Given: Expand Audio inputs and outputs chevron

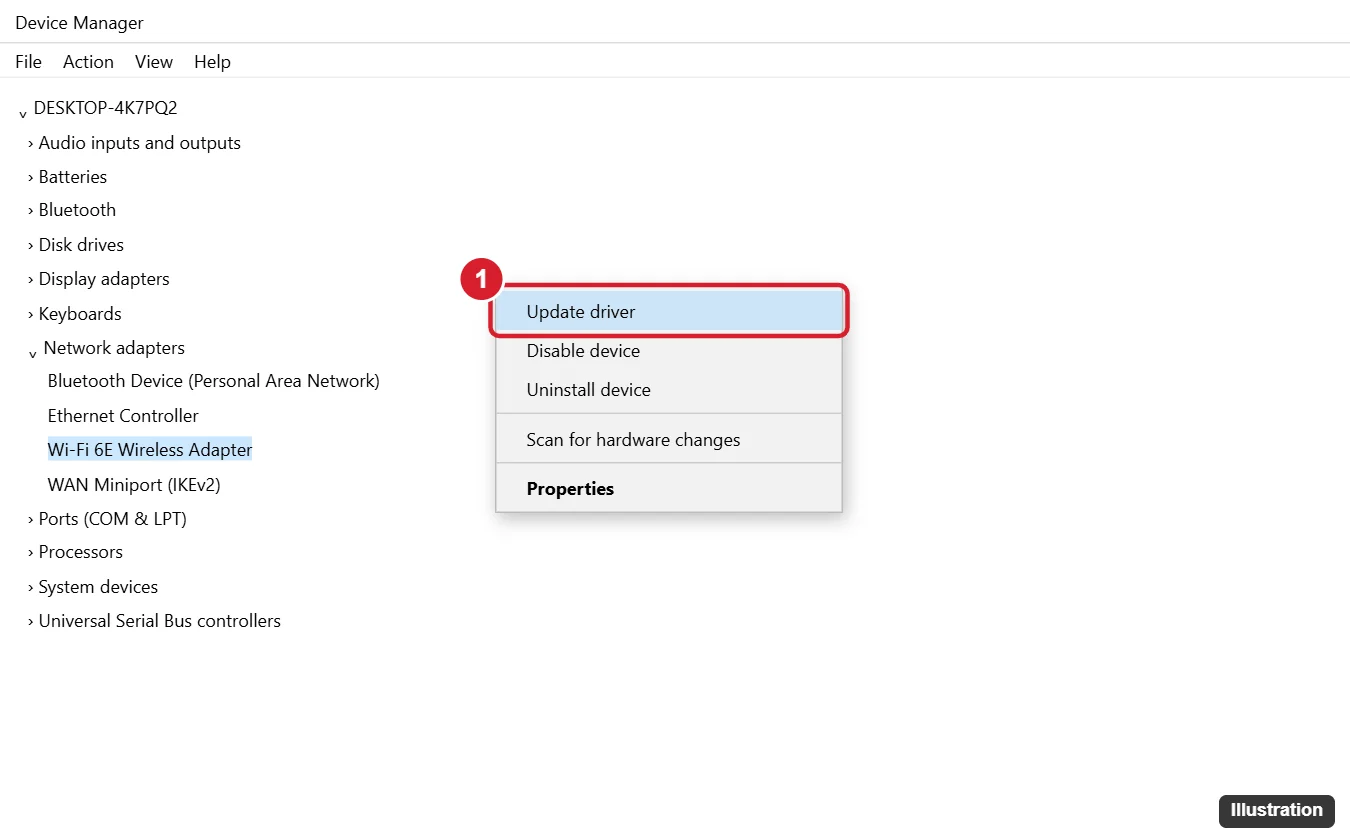Looking at the screenshot, I should [x=30, y=144].
